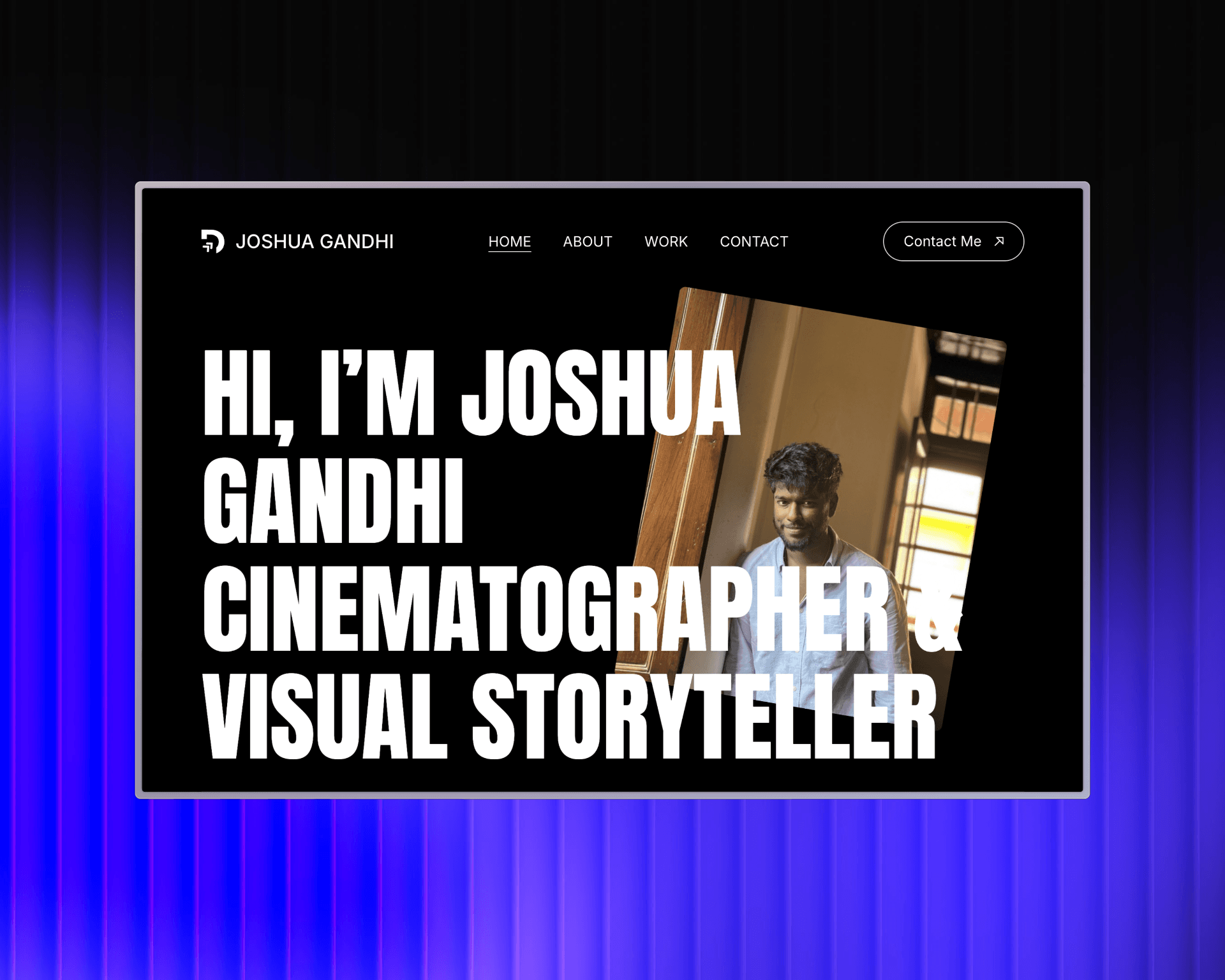Click the word JOSHUA in the headline
1225x980 pixels.
click(600, 392)
